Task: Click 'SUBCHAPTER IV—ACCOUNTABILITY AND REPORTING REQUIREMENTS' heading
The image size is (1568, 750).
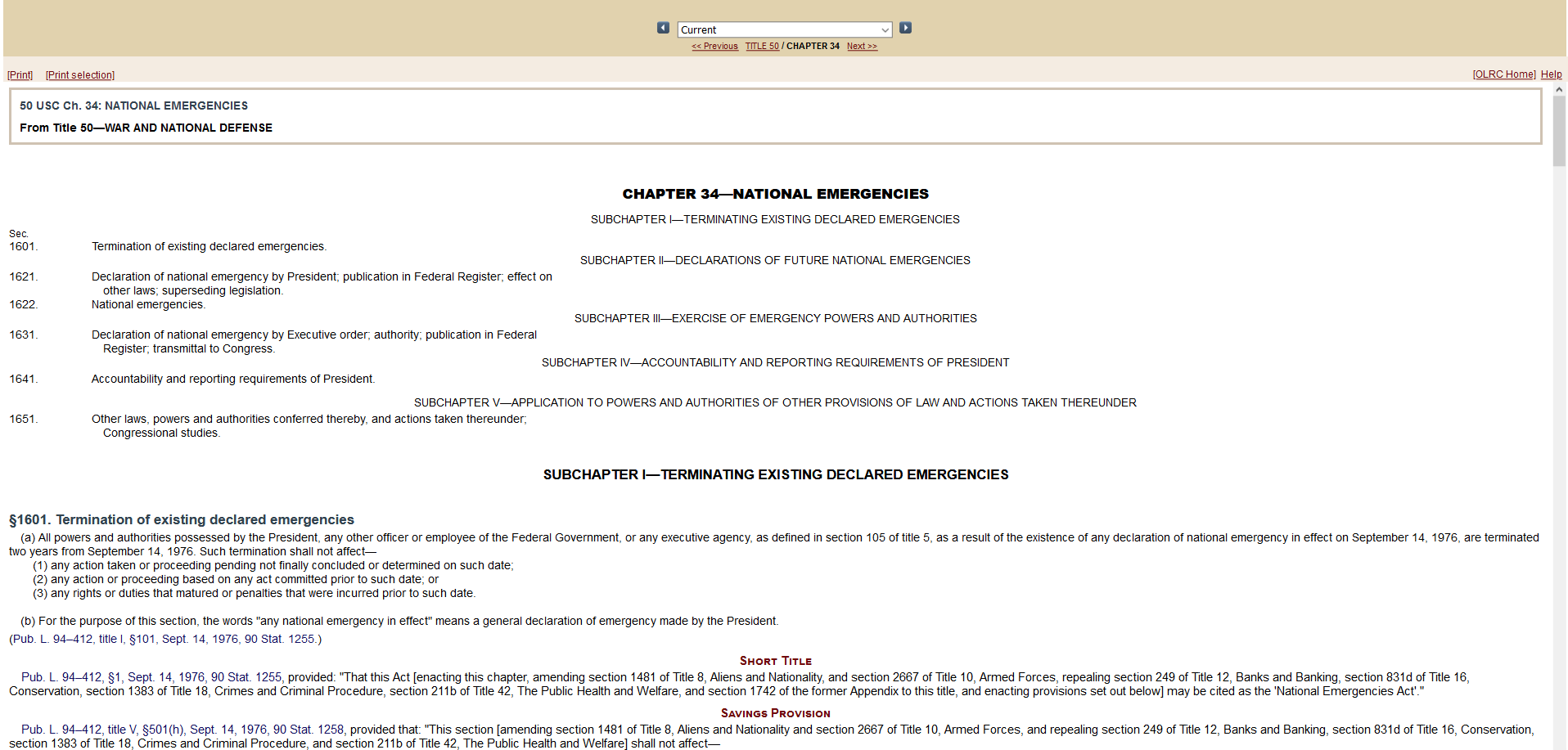Action: (x=775, y=362)
